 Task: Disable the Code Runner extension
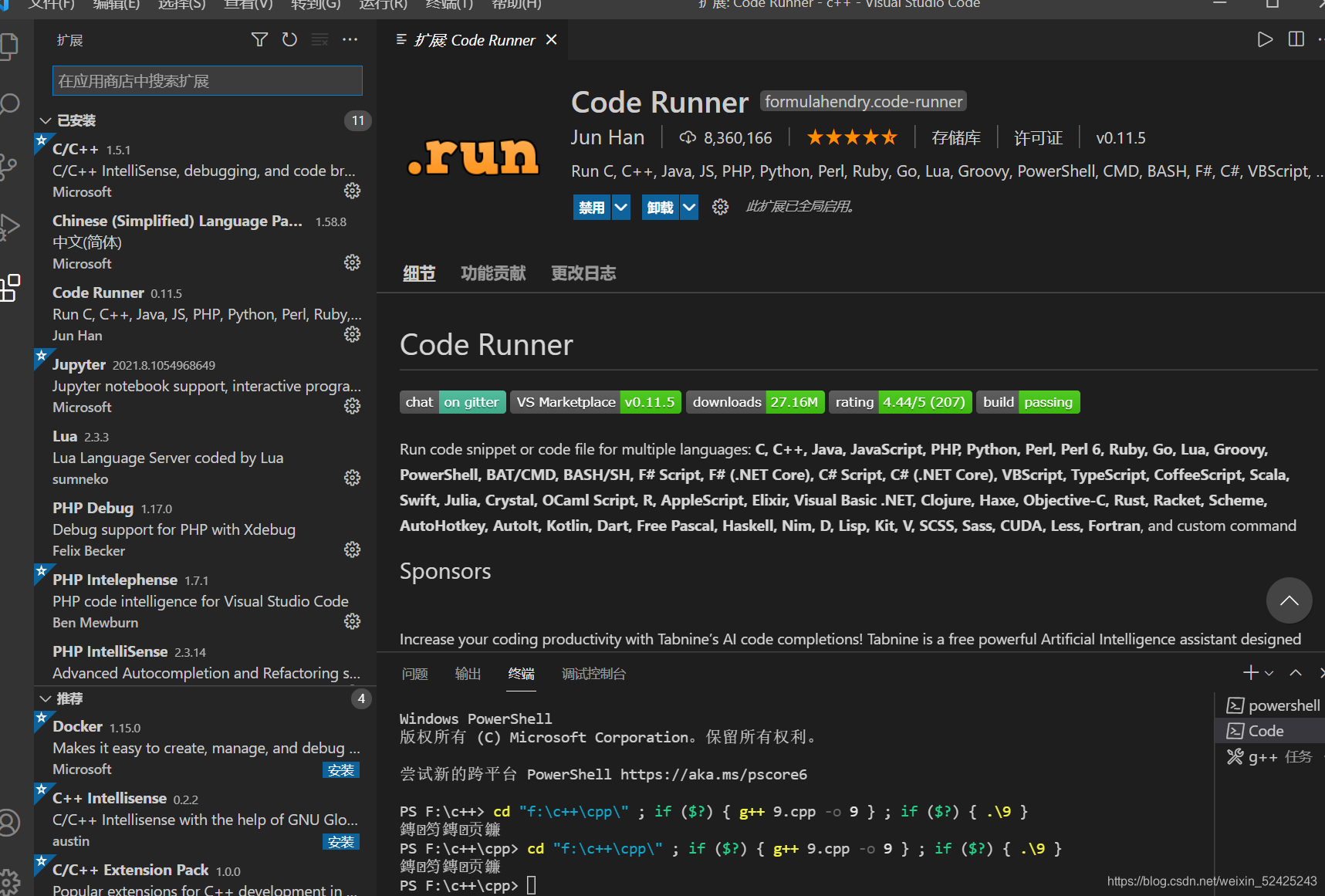click(592, 207)
